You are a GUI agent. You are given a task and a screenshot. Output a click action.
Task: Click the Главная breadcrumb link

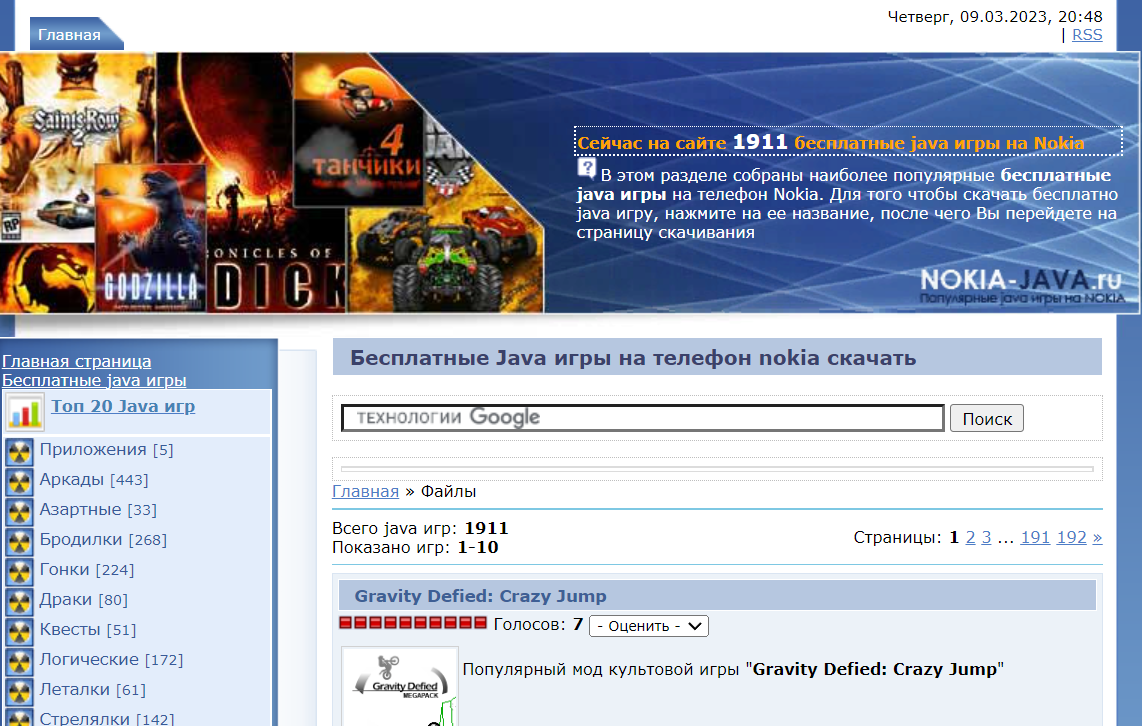click(366, 492)
